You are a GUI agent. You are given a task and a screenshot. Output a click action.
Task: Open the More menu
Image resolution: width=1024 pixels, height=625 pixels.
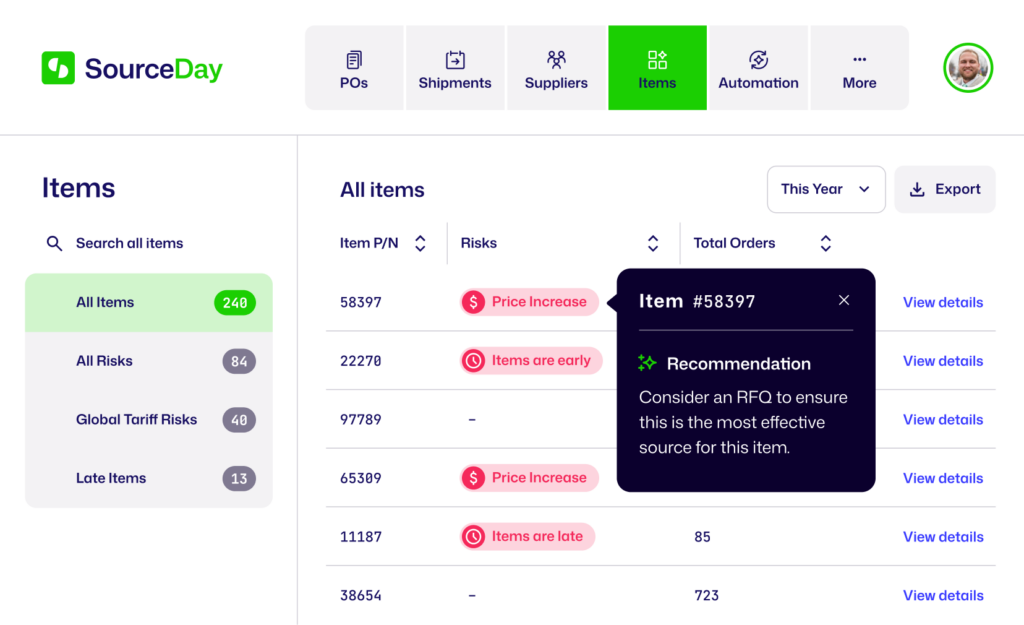tap(859, 68)
